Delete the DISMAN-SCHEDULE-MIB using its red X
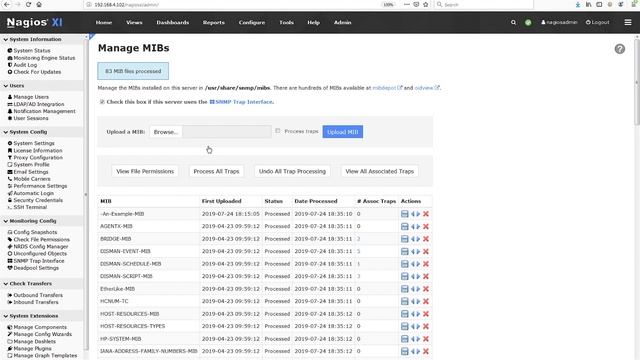Image resolution: width=640 pixels, height=360 pixels. 426,264
